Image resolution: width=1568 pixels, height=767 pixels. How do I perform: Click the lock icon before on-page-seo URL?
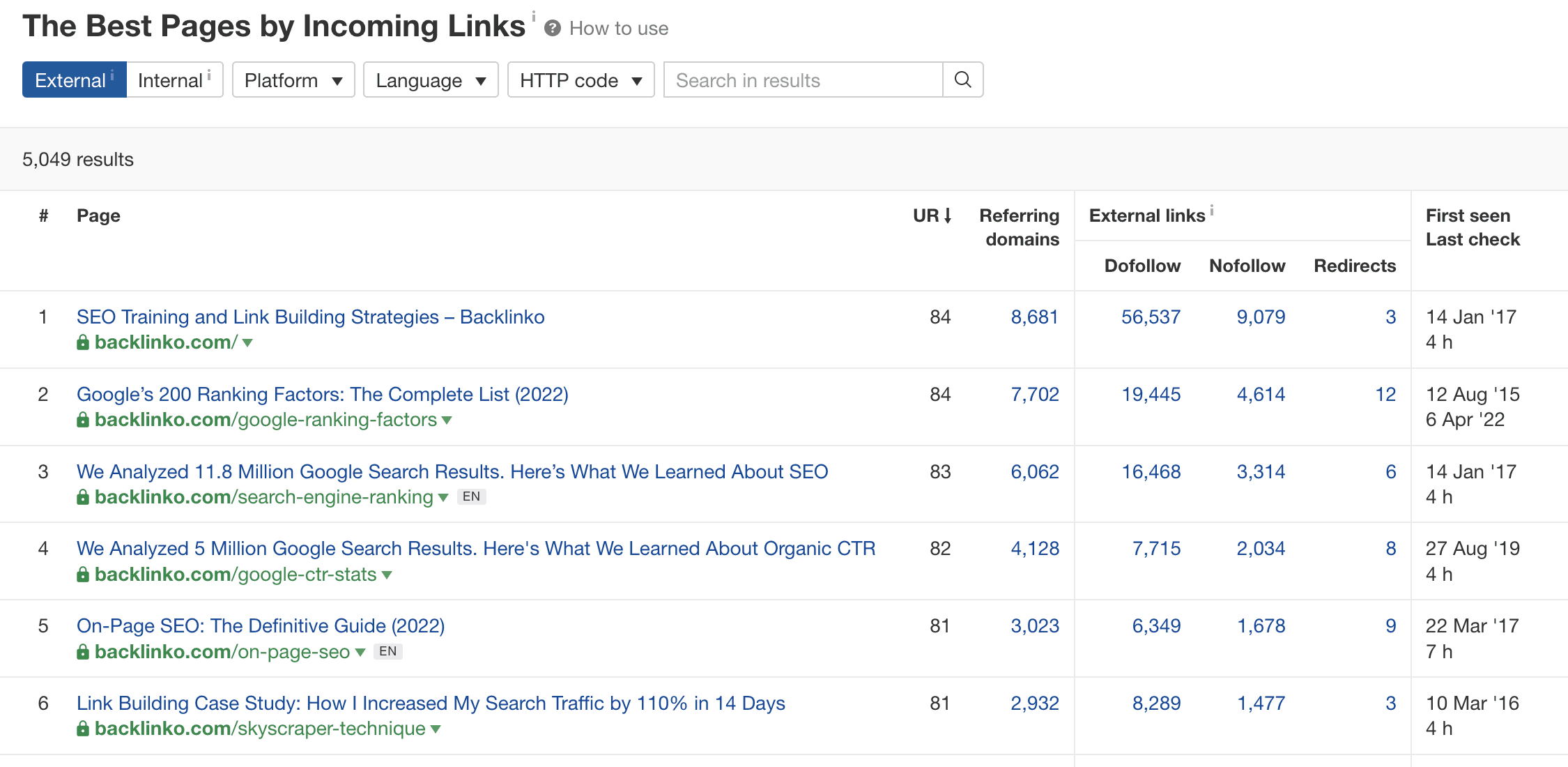point(83,652)
